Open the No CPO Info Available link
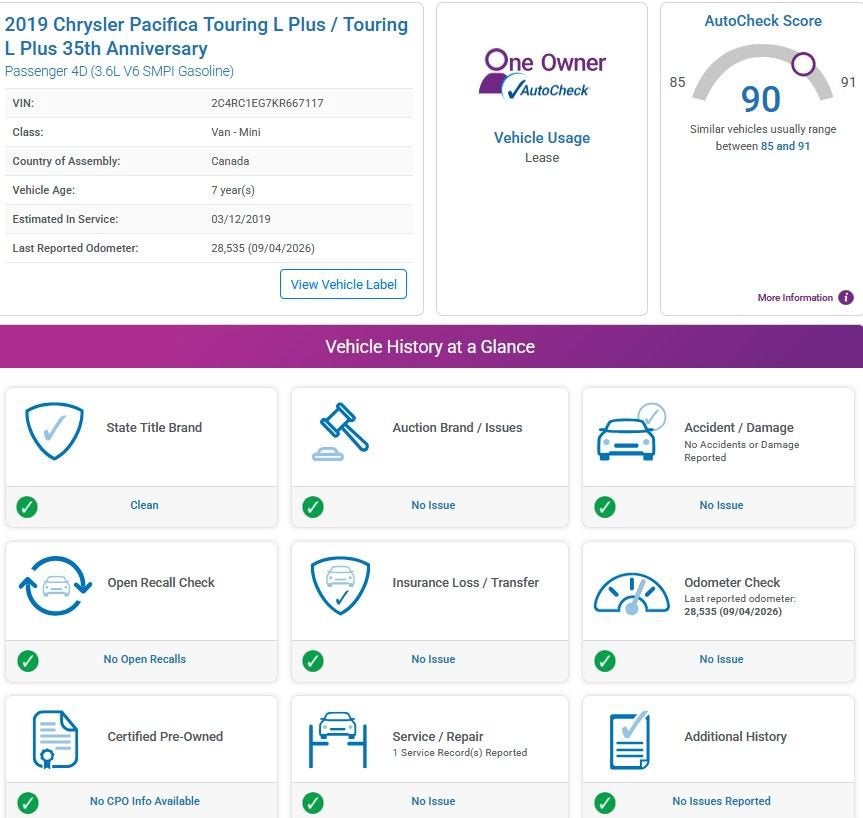Screen dimensions: 863x818 pyautogui.click(x=145, y=801)
